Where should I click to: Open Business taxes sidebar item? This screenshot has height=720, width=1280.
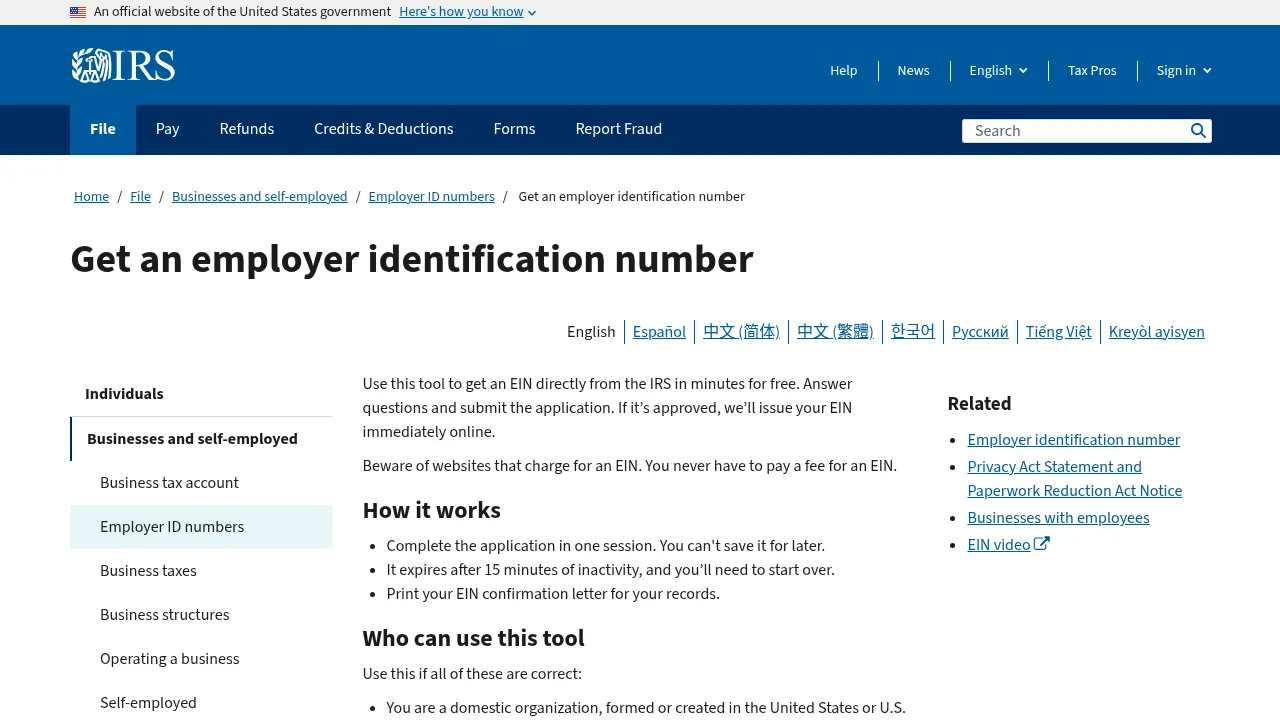tap(201, 571)
